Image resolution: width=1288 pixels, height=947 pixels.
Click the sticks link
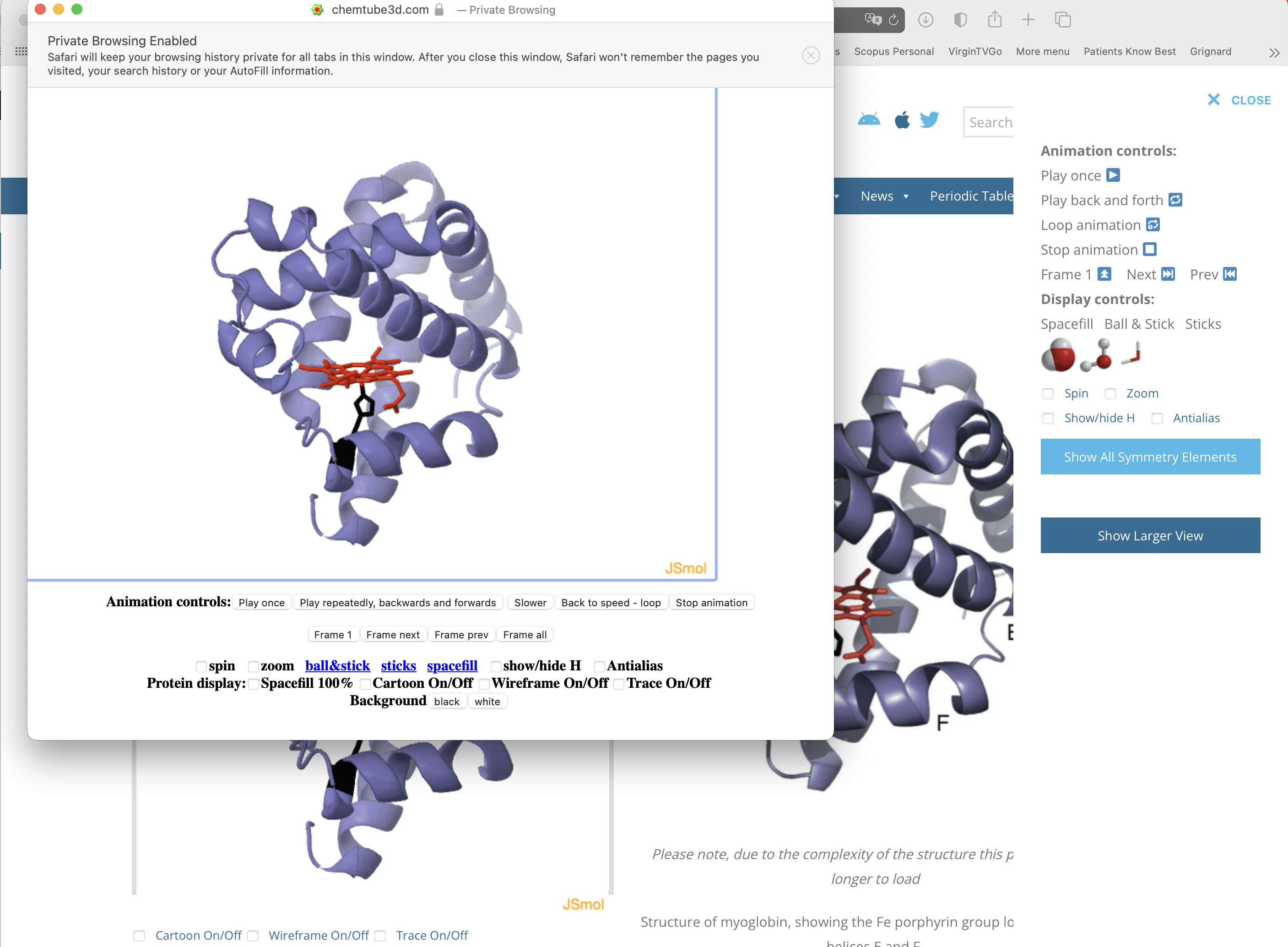pyautogui.click(x=398, y=665)
